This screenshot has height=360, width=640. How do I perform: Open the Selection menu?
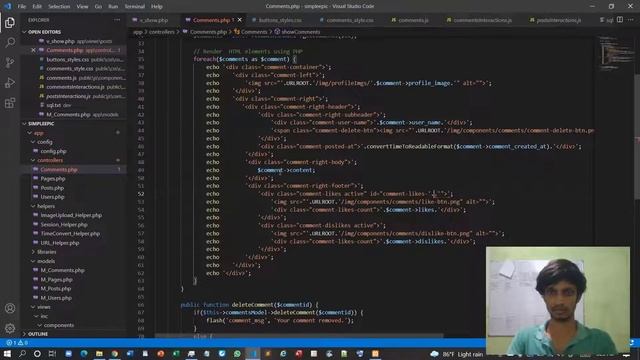click(x=59, y=7)
